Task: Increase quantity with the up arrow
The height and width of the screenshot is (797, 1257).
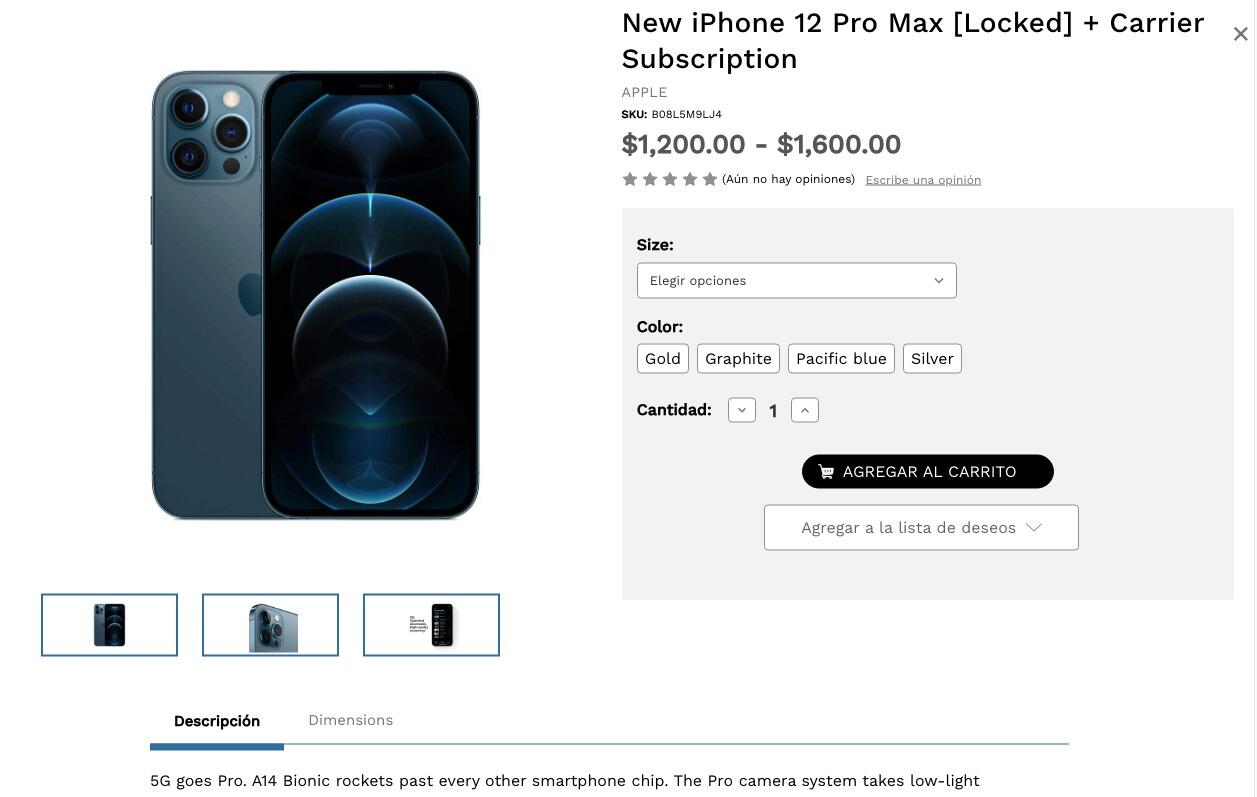Action: (805, 410)
